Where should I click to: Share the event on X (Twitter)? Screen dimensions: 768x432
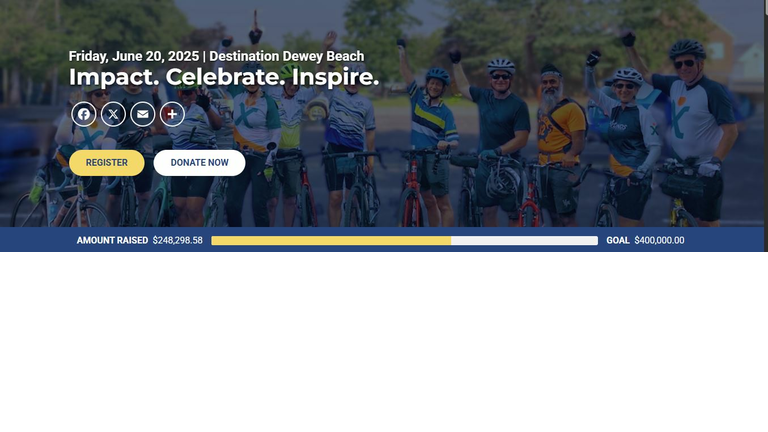(x=113, y=114)
